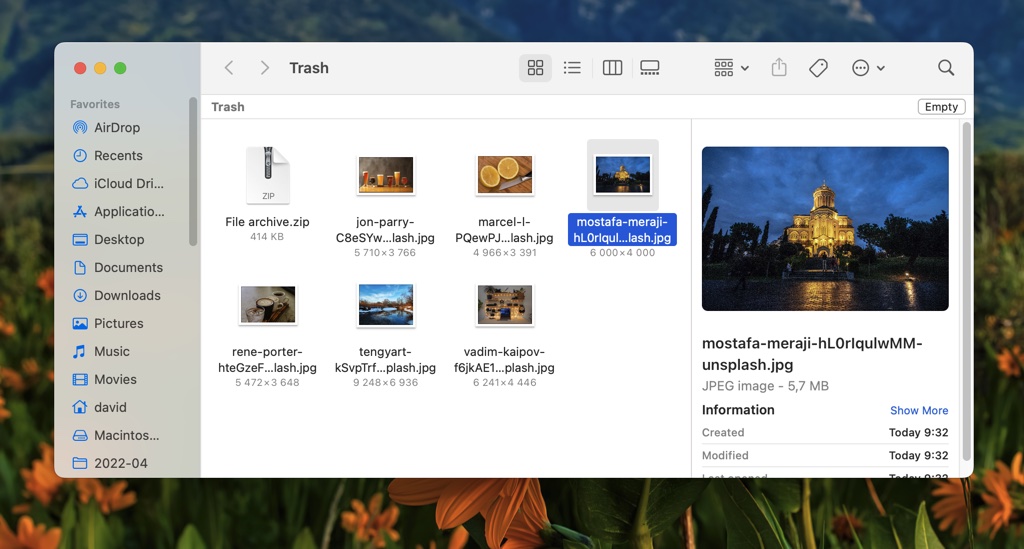Click the 6 241×4 446 dimensions label
The width and height of the screenshot is (1024, 549).
[505, 383]
